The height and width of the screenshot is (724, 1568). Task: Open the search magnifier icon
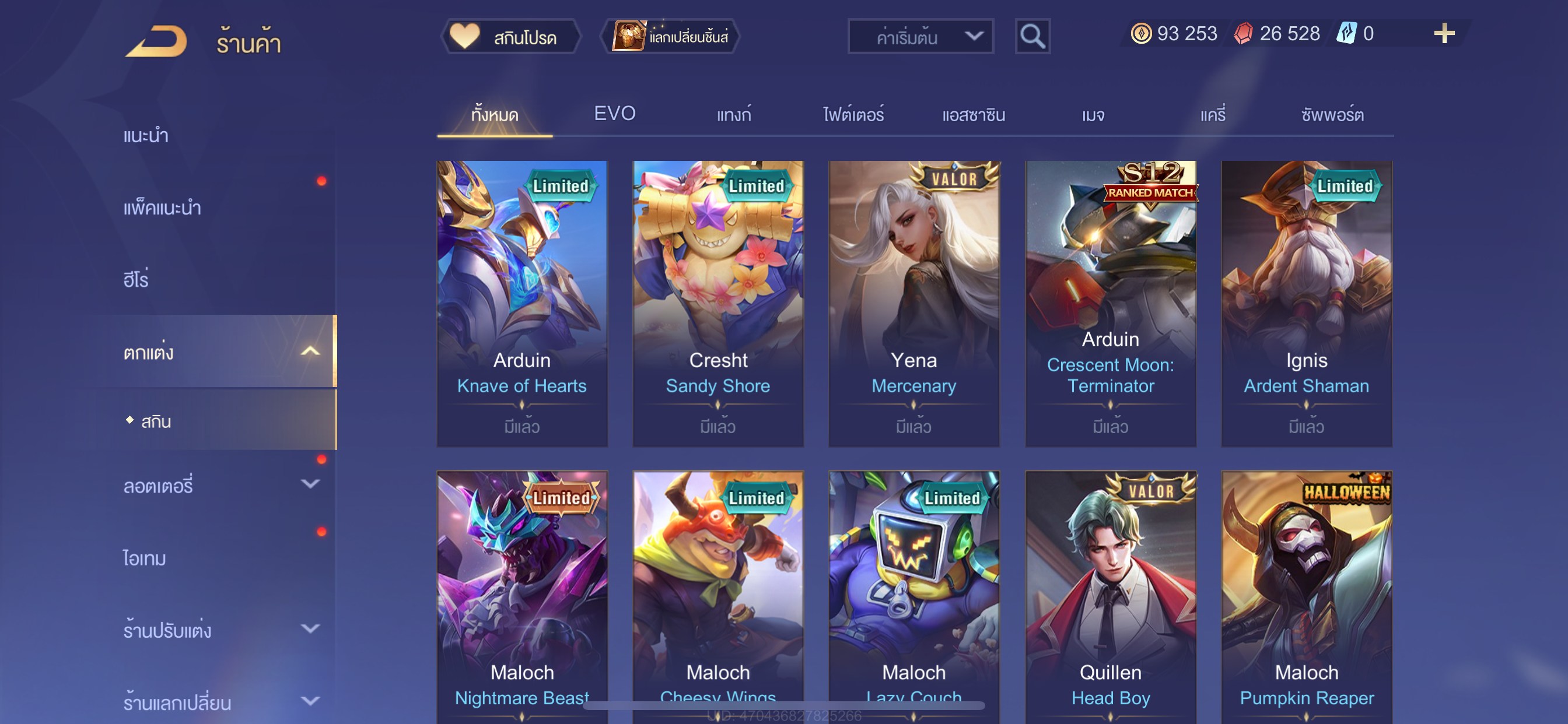1032,37
